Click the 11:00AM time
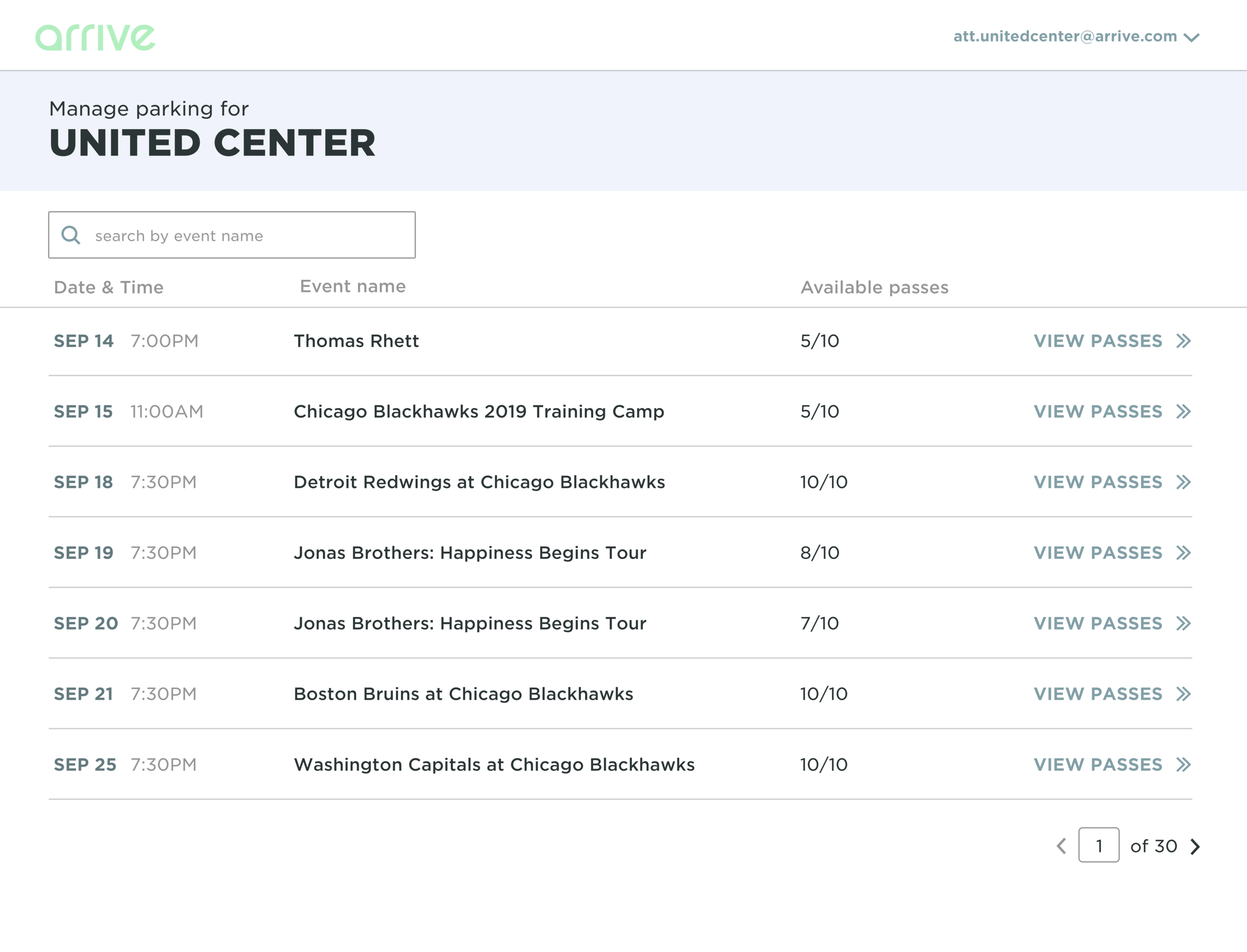1247x952 pixels. [x=167, y=411]
